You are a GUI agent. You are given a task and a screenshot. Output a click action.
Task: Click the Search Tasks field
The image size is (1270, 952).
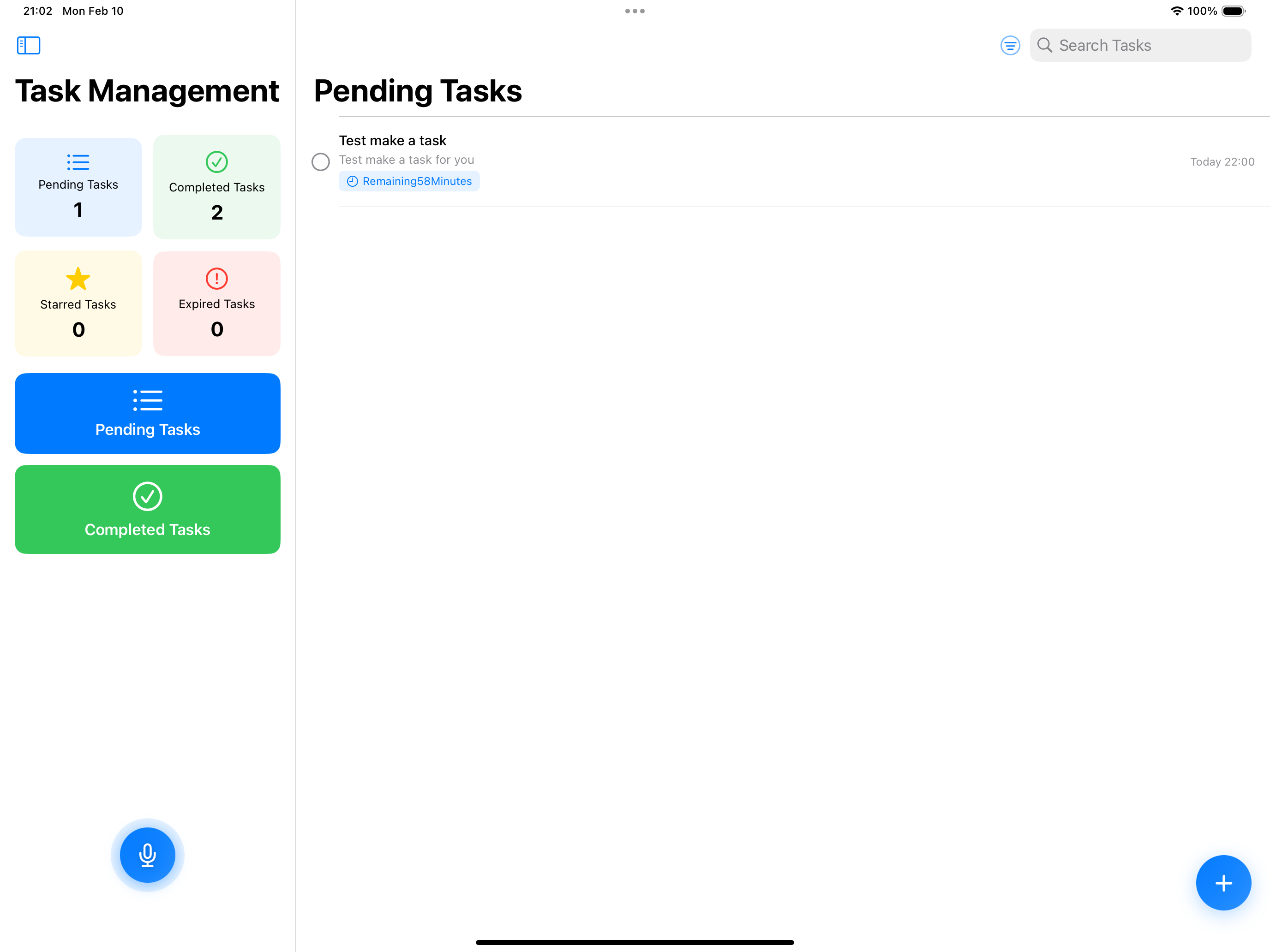pos(1140,45)
